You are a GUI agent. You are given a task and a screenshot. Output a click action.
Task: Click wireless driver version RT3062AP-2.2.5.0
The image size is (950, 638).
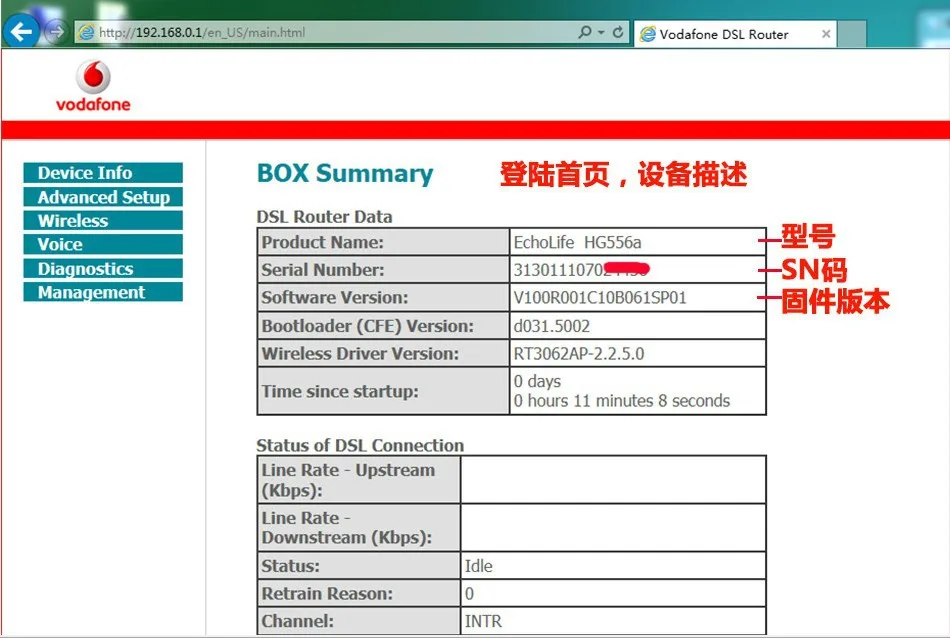coord(579,353)
